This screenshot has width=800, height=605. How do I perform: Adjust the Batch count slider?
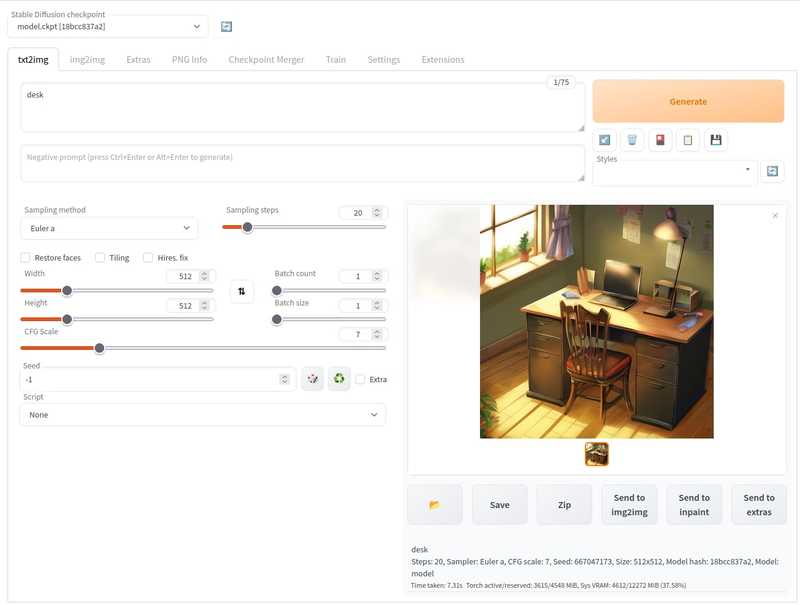pos(329,290)
